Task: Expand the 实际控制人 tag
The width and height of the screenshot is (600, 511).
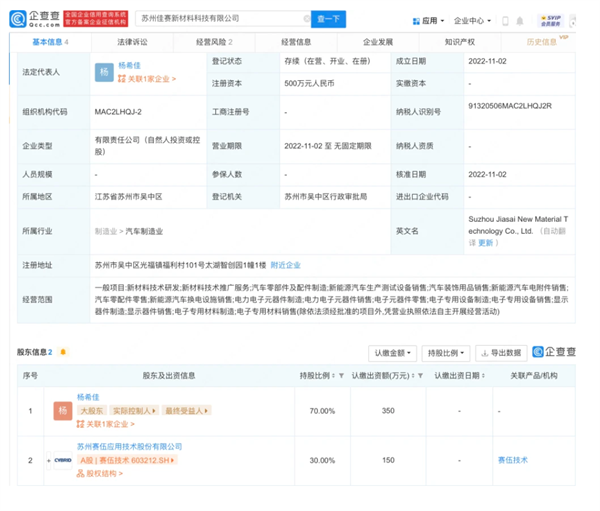Action: (x=134, y=411)
